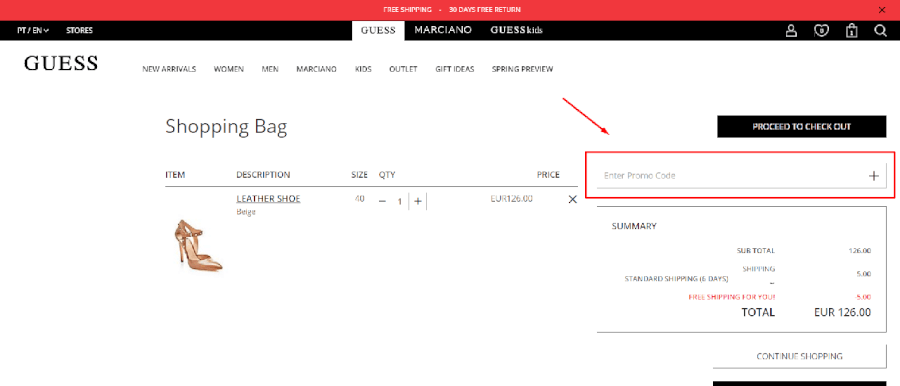This screenshot has height=386, width=900.
Task: Click the EUR126.00 item price
Action: coord(511,199)
